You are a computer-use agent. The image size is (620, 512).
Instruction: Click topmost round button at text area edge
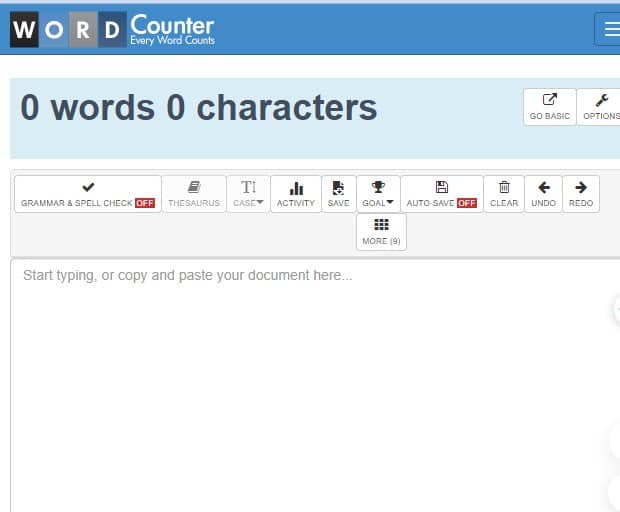(616, 309)
